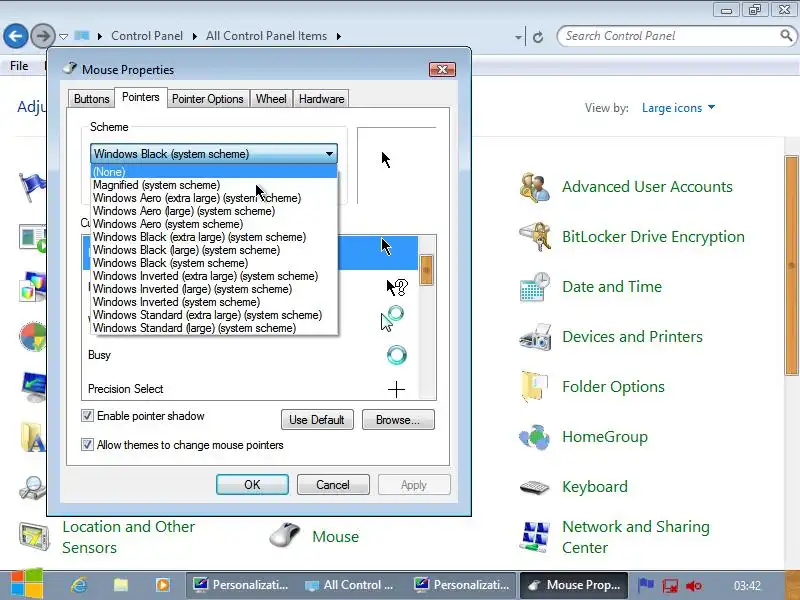This screenshot has height=600, width=800.
Task: Click the muted volume tray icon
Action: [694, 586]
